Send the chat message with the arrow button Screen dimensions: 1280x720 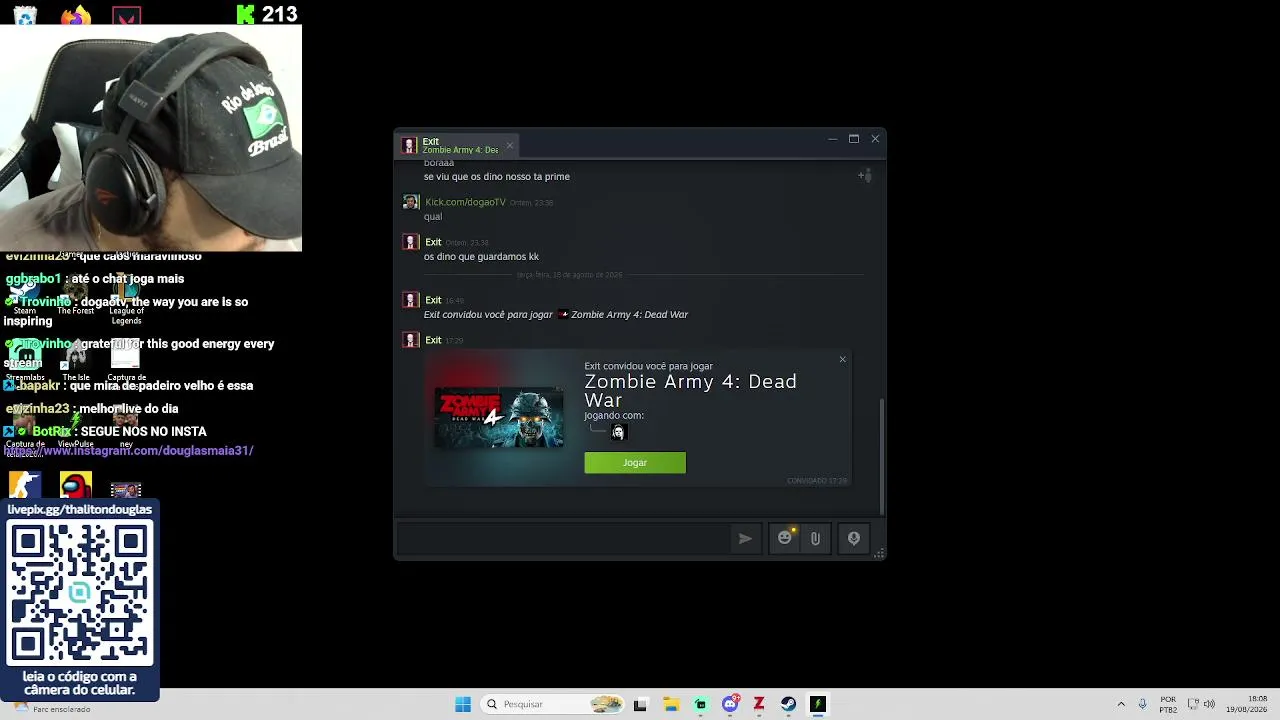click(745, 538)
